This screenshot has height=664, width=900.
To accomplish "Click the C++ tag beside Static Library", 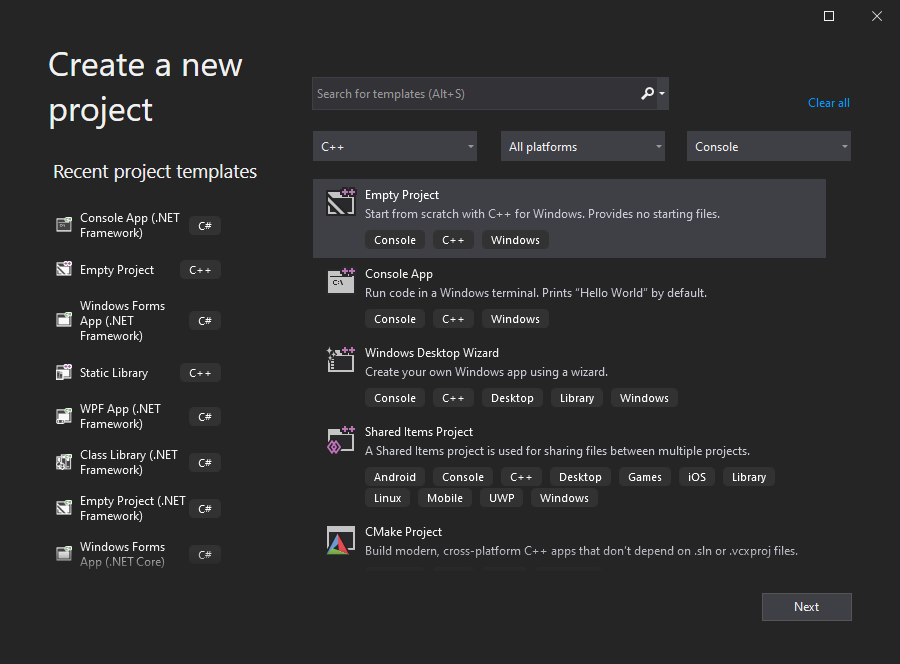I will (200, 373).
